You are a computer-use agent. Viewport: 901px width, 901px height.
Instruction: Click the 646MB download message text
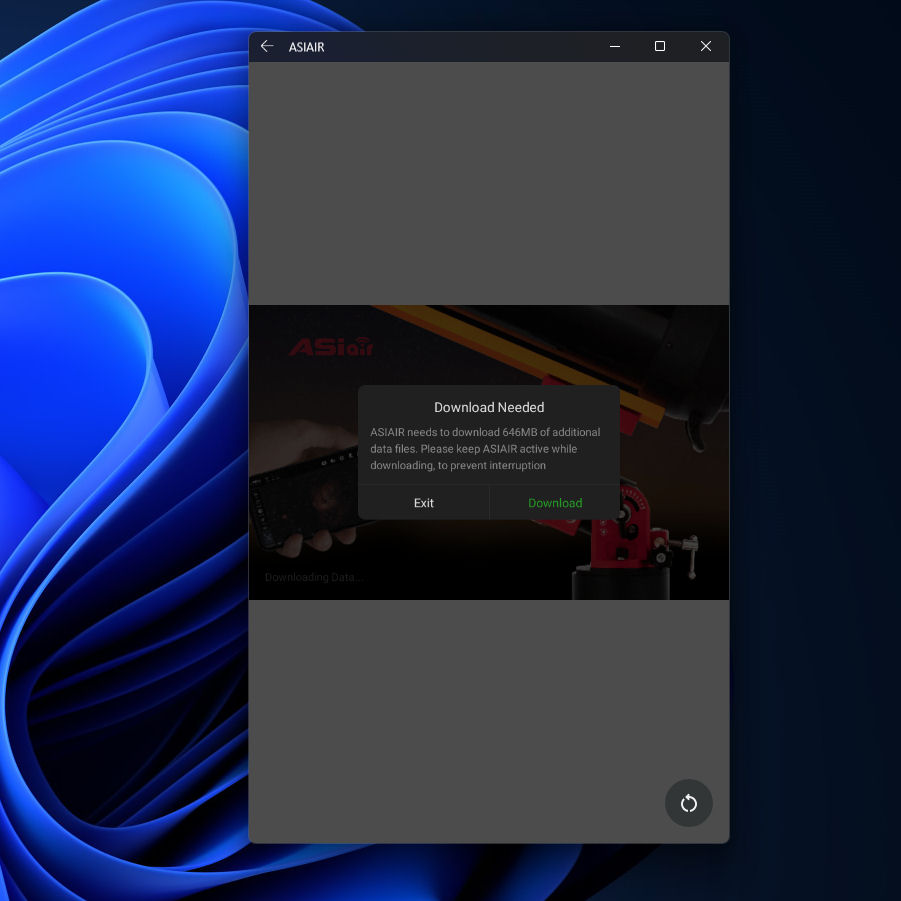[485, 449]
